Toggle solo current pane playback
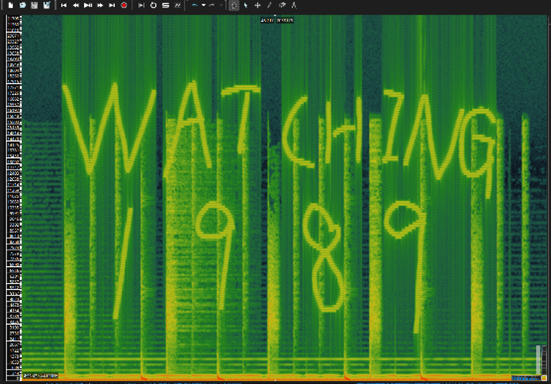The height and width of the screenshot is (384, 551). point(166,5)
